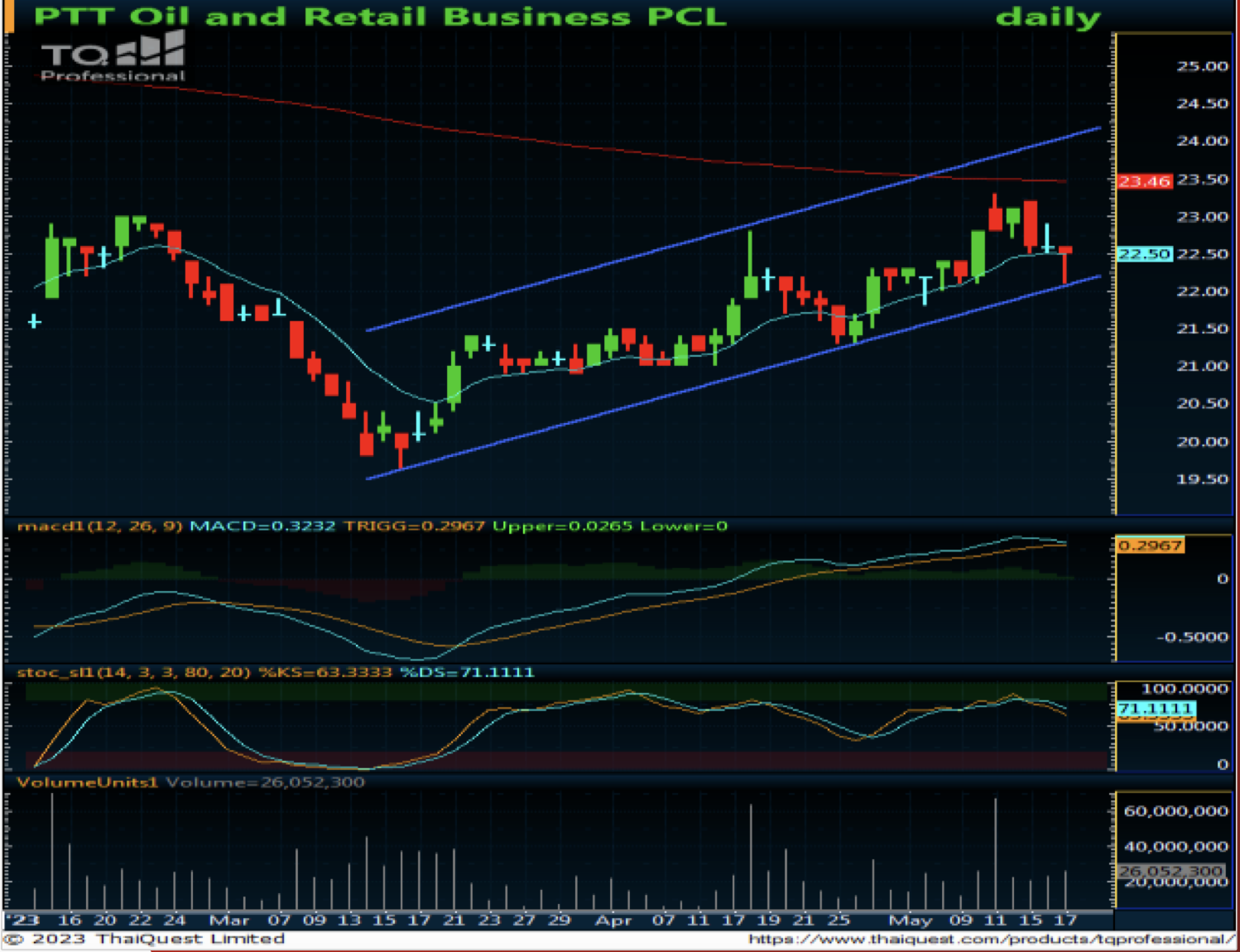Click the 25 date axis label
Viewport: 1240px width, 952px height.
point(839,921)
